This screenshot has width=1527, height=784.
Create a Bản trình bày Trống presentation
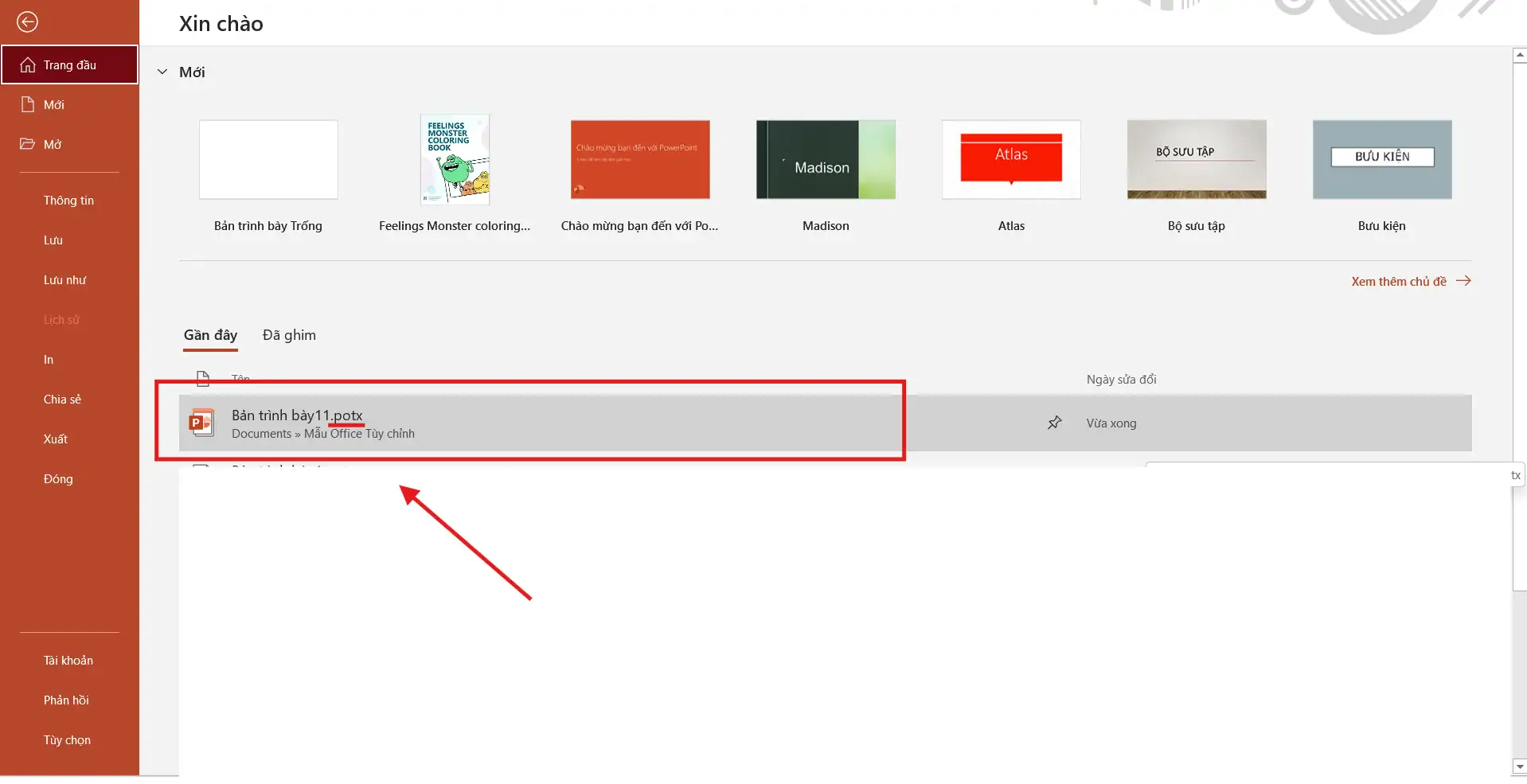coord(268,159)
